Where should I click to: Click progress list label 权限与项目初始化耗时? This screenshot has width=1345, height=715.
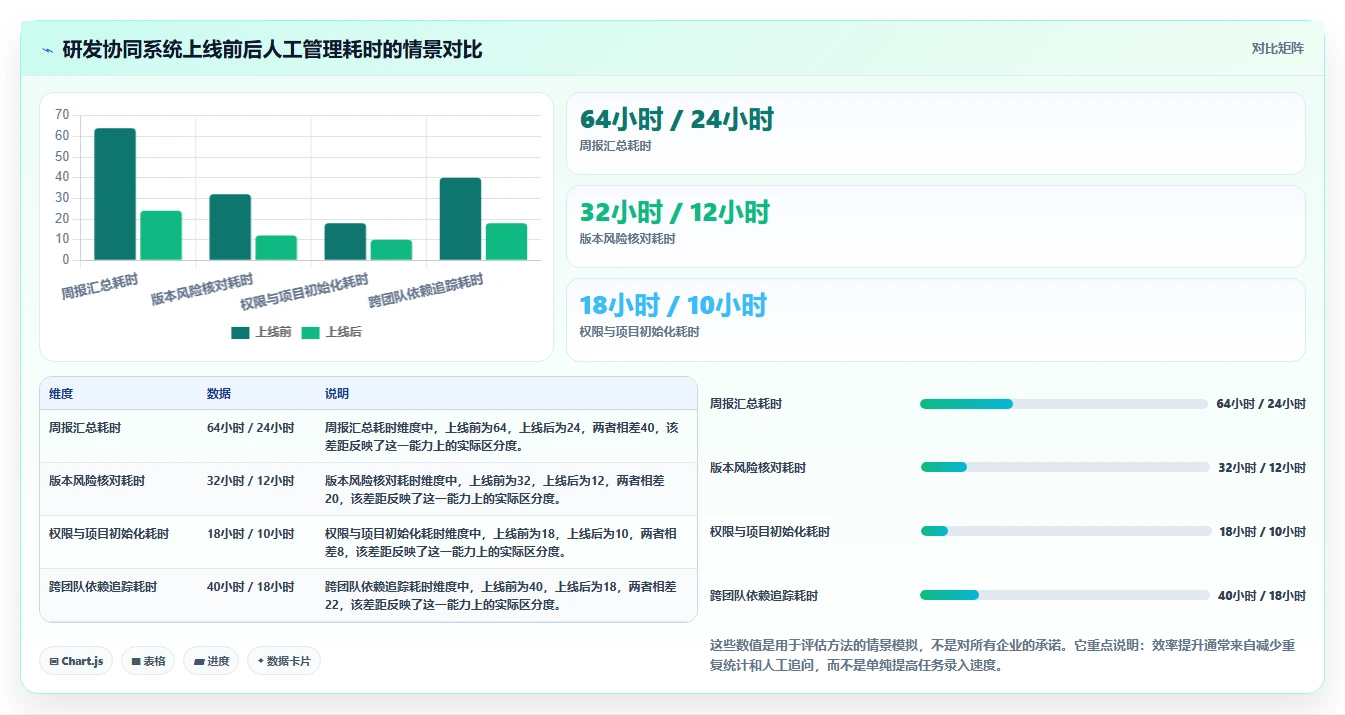pyautogui.click(x=770, y=531)
